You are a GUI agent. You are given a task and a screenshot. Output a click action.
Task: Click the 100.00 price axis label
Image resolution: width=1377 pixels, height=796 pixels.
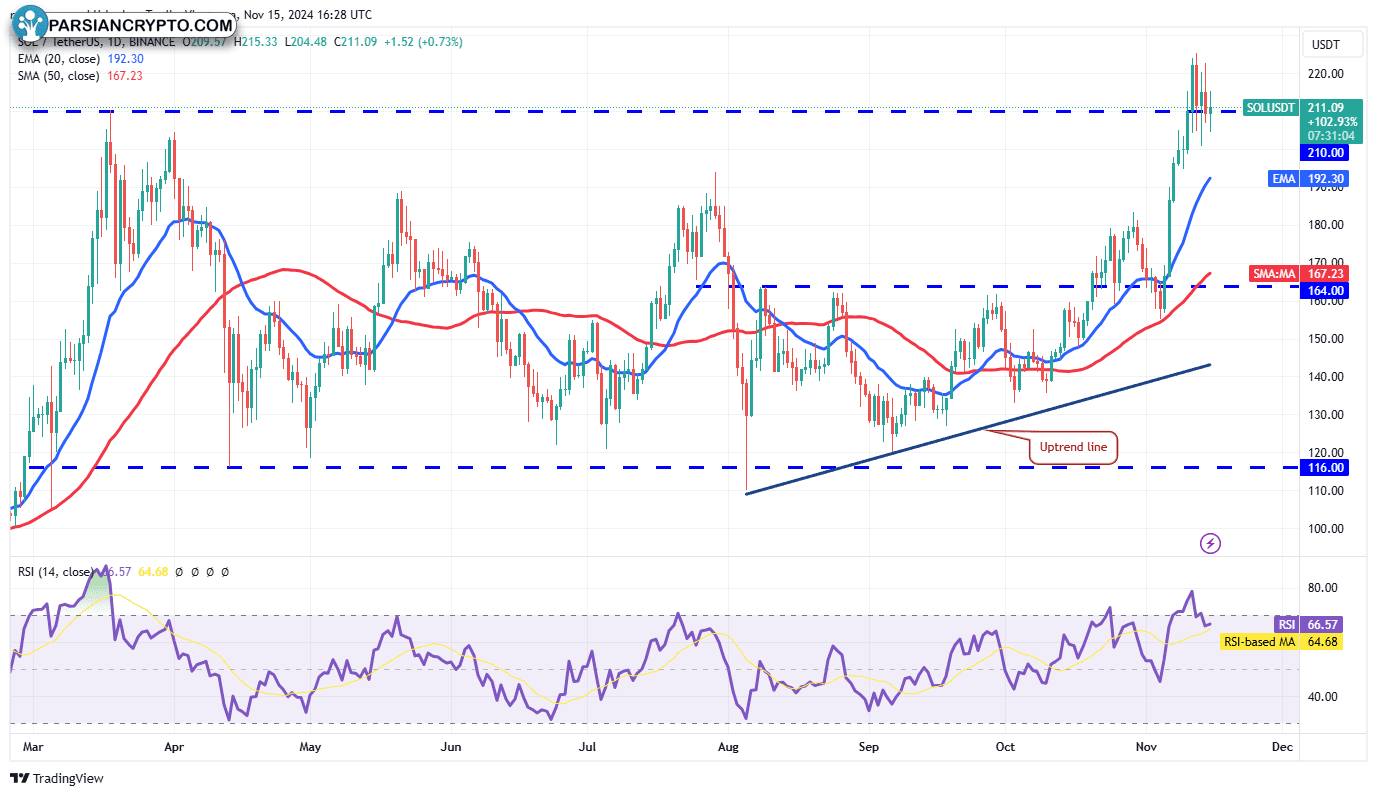point(1324,529)
